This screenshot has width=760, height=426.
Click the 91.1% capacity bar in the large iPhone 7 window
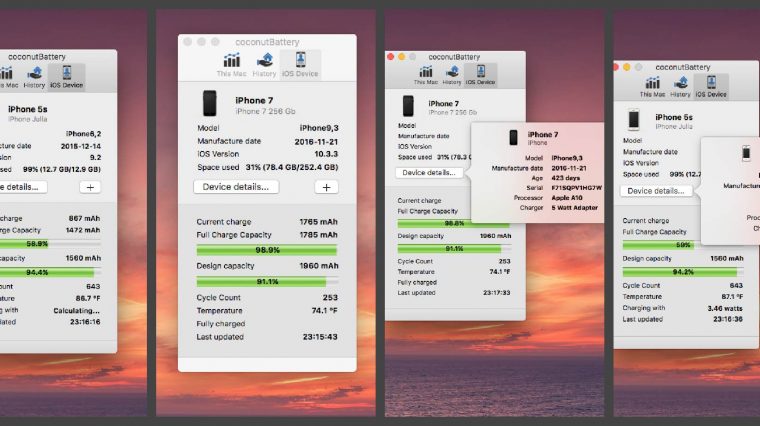pos(267,282)
